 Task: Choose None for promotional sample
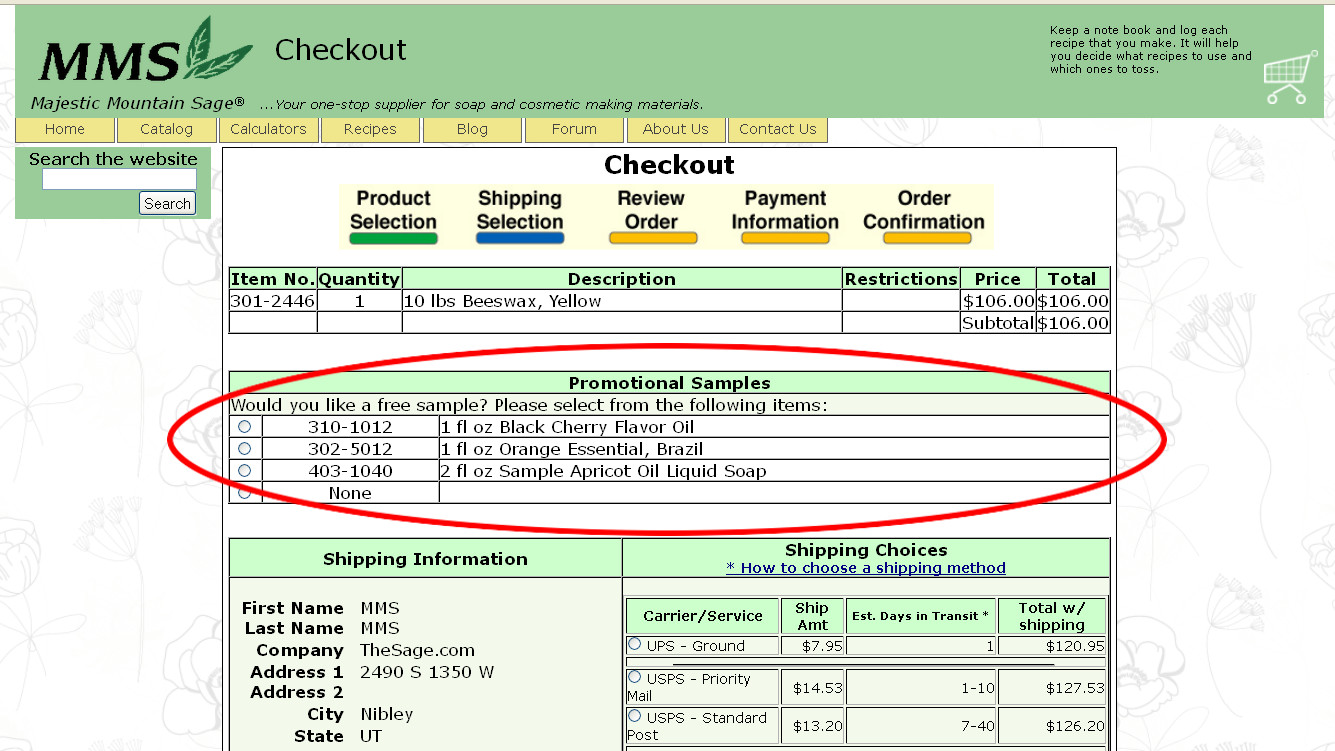(x=245, y=492)
